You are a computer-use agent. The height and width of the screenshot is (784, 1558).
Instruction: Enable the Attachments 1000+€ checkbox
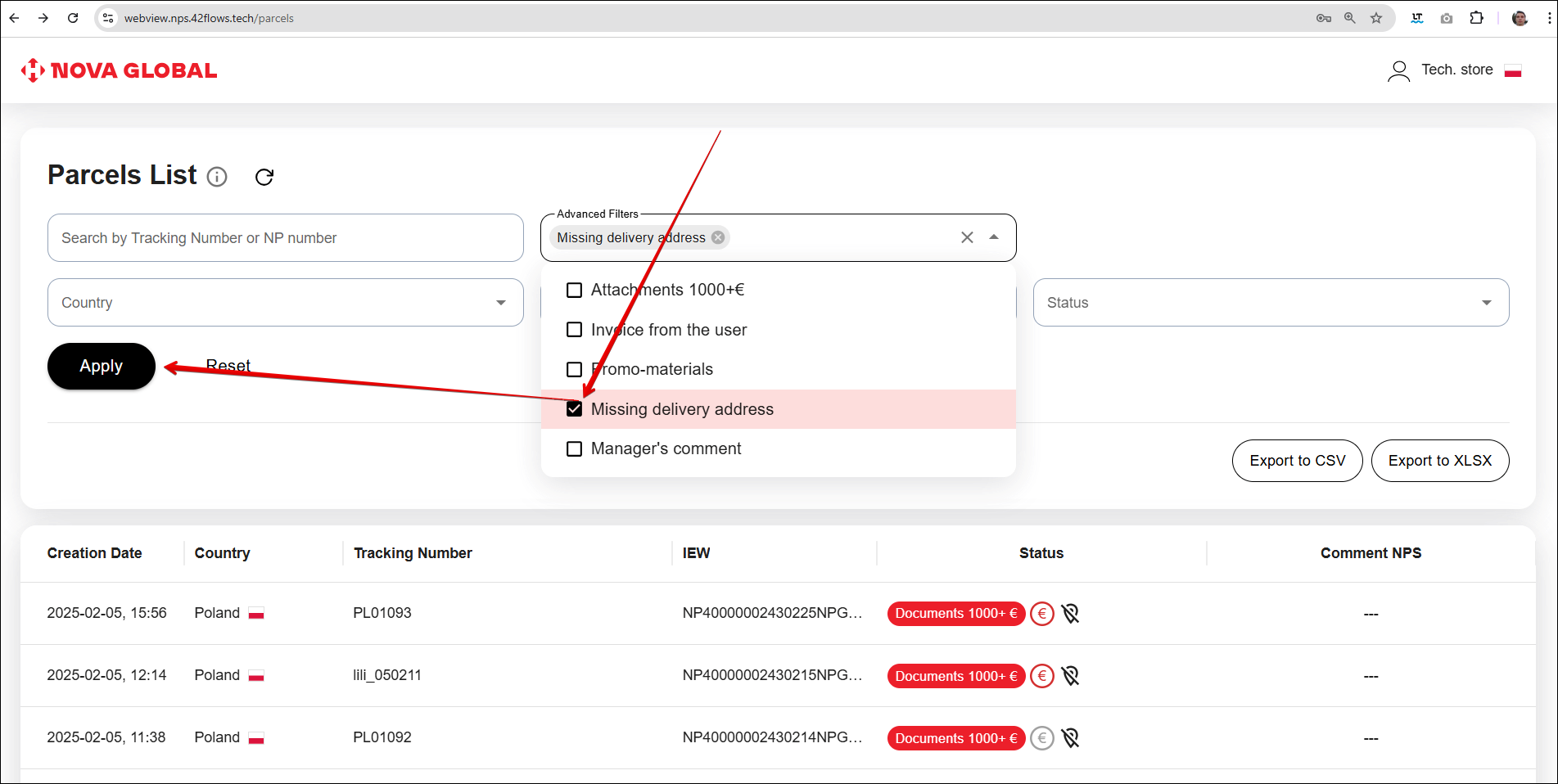(575, 291)
